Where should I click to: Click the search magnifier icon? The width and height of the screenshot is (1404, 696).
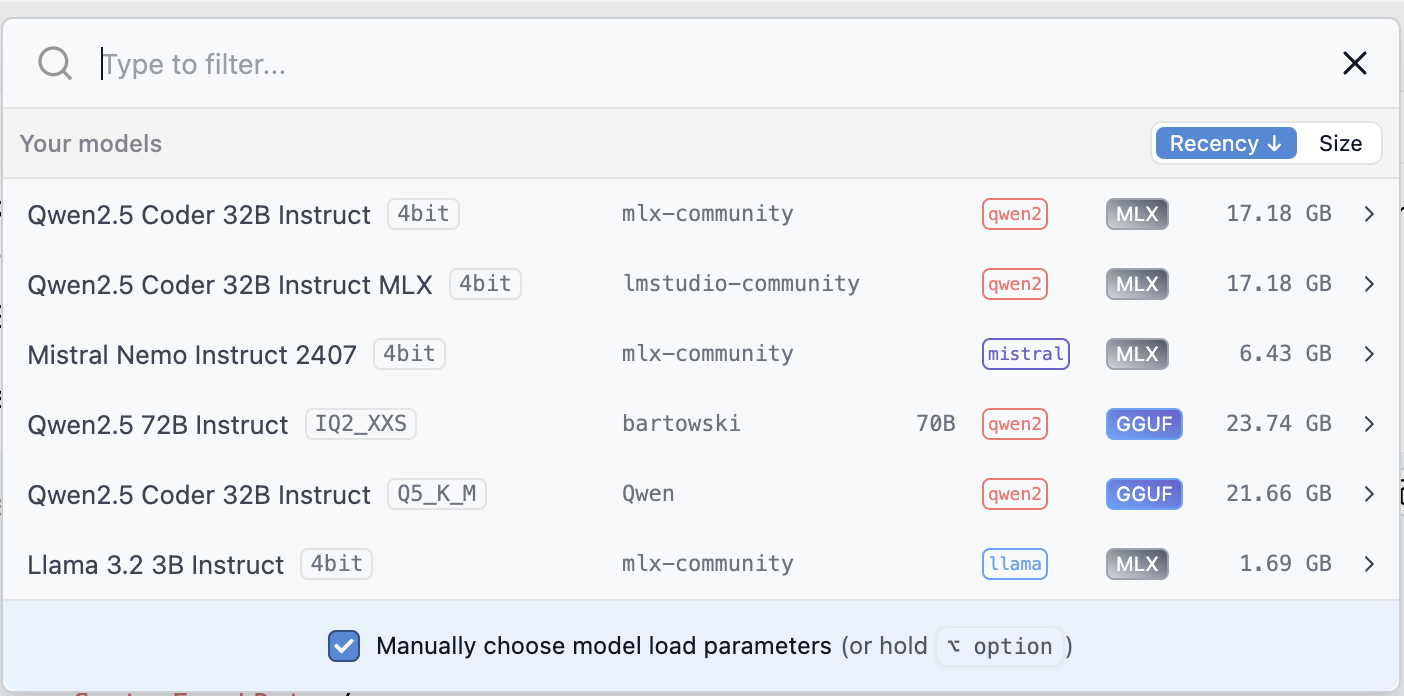(x=55, y=64)
